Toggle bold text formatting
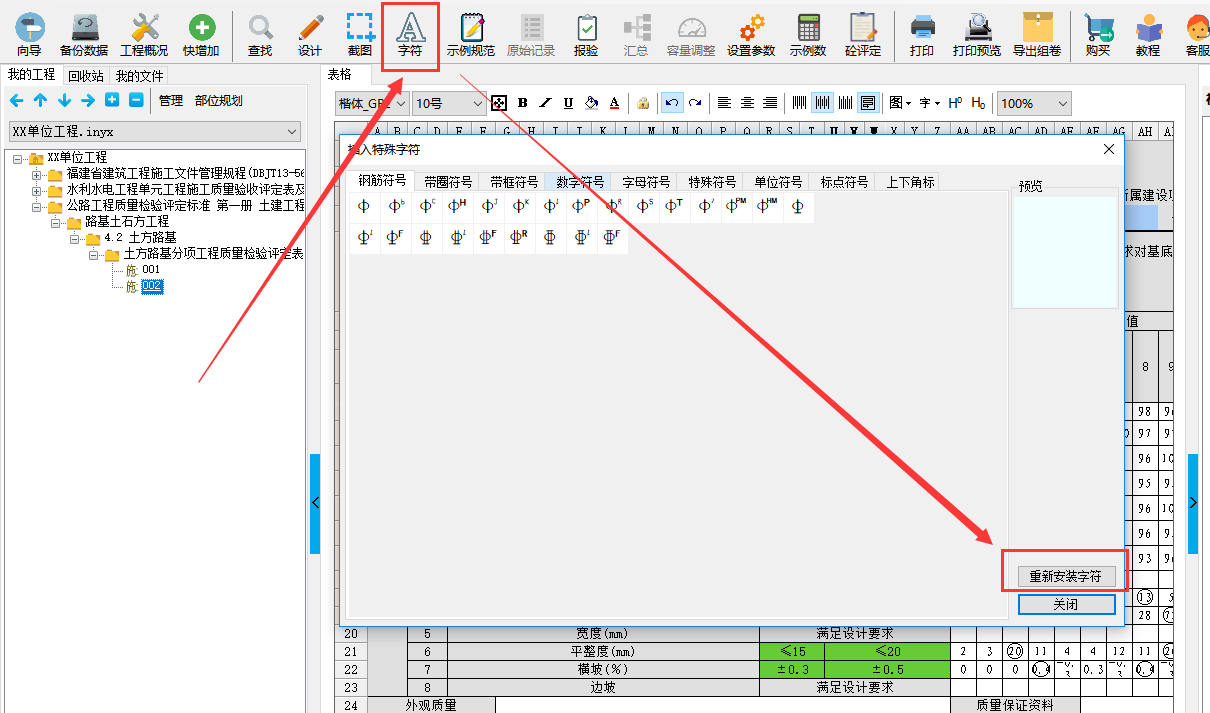Image resolution: width=1210 pixels, height=713 pixels. click(x=522, y=103)
